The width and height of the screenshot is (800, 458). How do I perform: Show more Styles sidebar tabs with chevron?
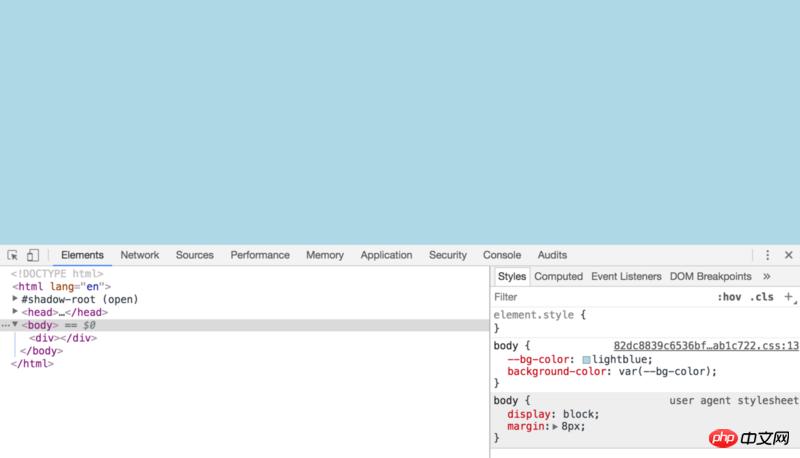[x=767, y=276]
